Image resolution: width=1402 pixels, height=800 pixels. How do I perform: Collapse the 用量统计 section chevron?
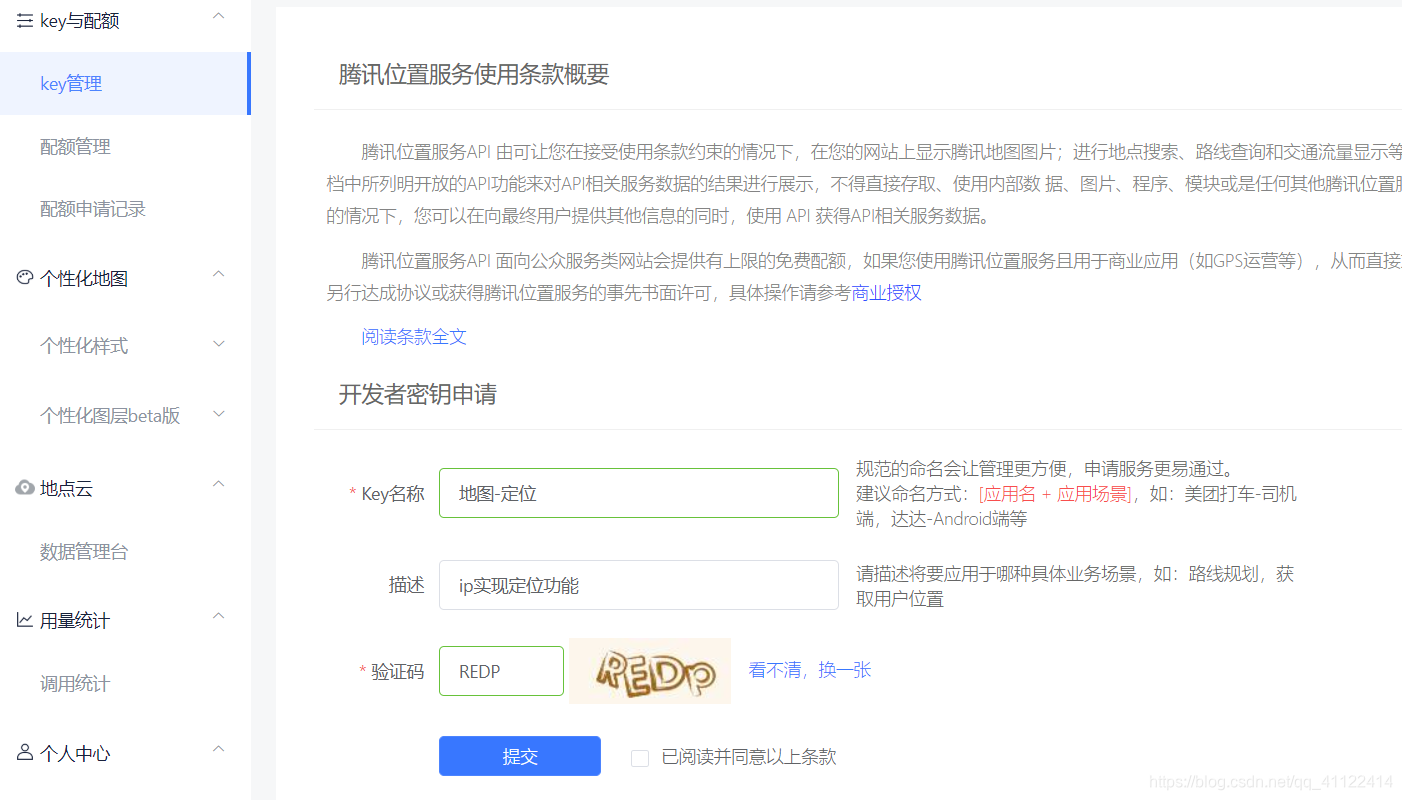(219, 616)
